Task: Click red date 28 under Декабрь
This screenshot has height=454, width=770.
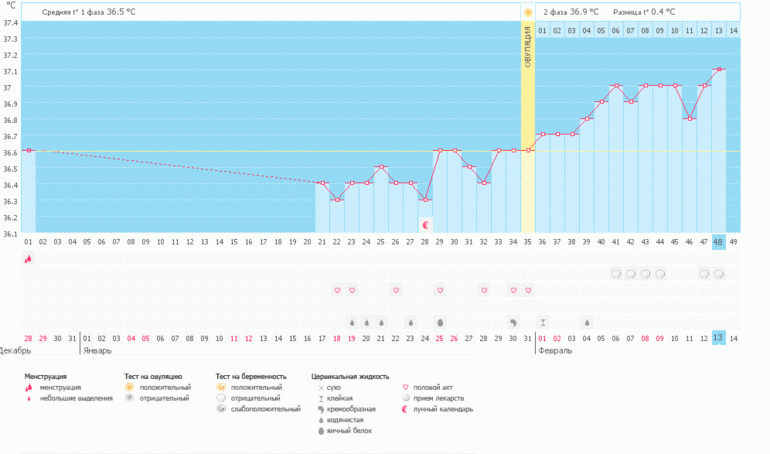Action: 28,338
